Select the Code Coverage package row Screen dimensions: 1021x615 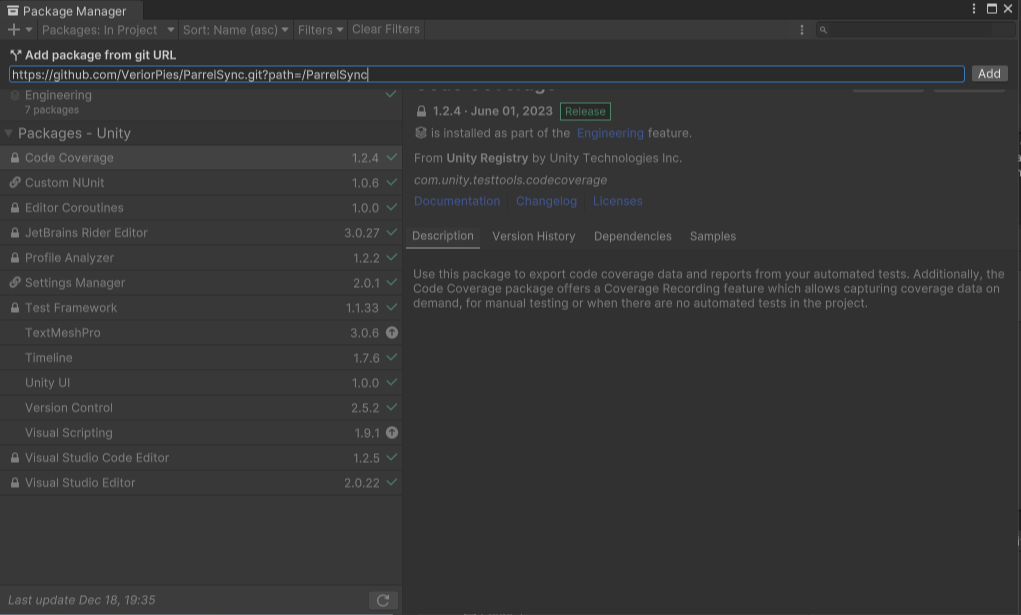(201, 158)
